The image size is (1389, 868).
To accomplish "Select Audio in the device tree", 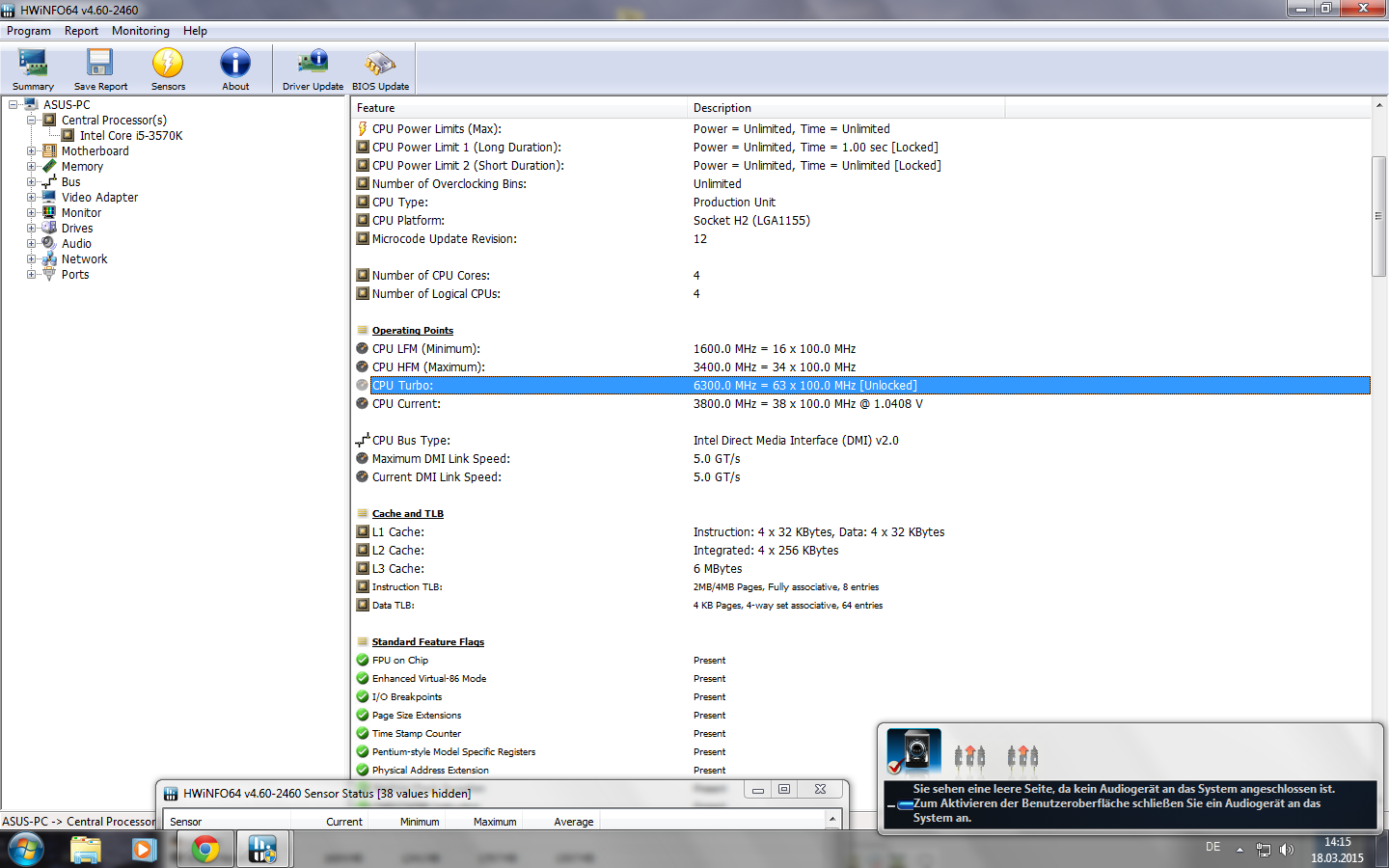I will click(x=76, y=244).
